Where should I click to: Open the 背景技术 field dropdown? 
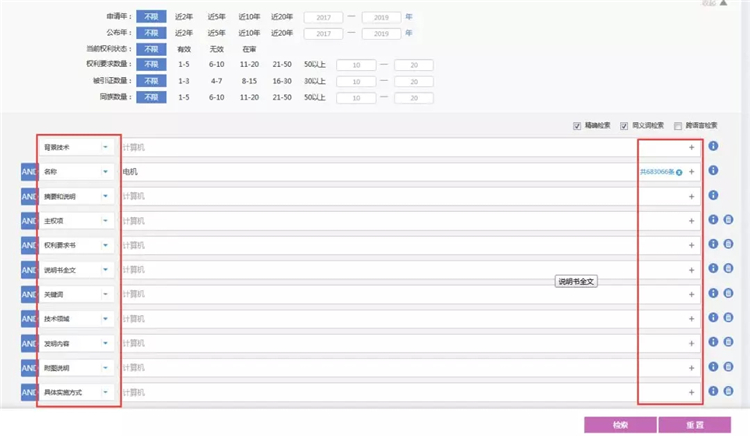[x=105, y=147]
